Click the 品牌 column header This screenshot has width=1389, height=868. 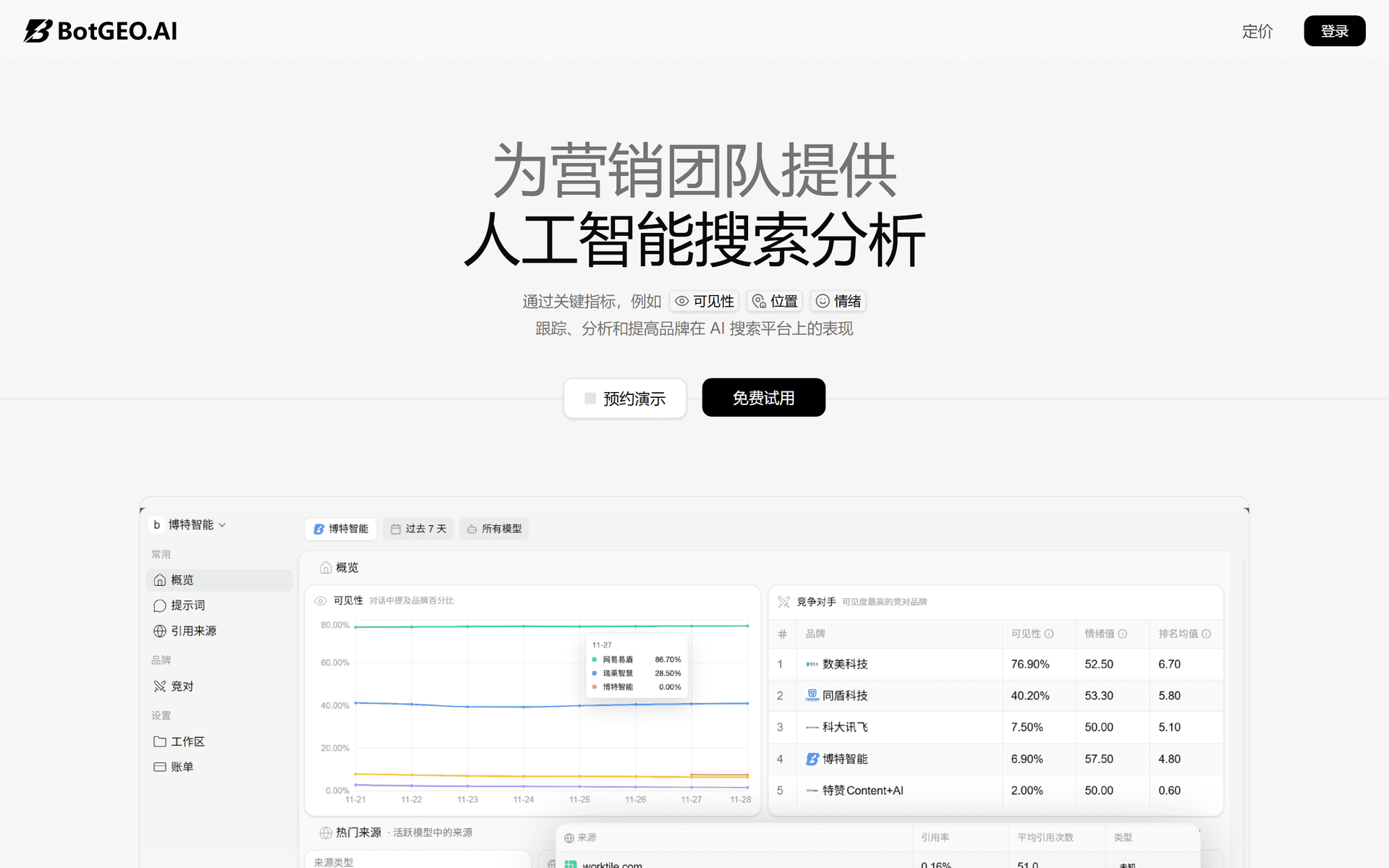(815, 634)
